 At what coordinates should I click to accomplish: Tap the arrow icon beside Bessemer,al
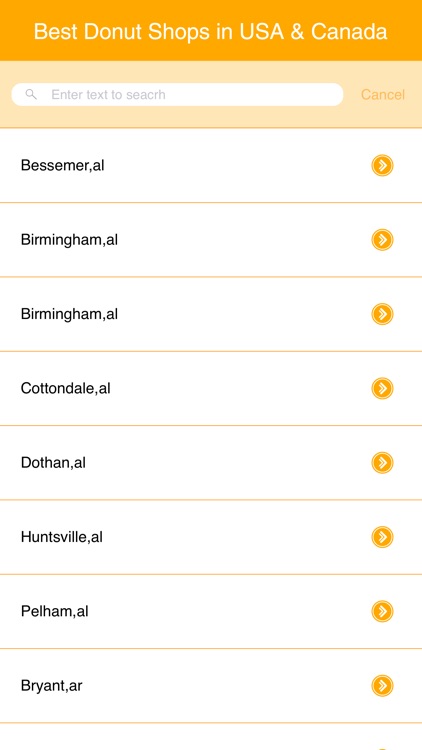click(x=382, y=165)
